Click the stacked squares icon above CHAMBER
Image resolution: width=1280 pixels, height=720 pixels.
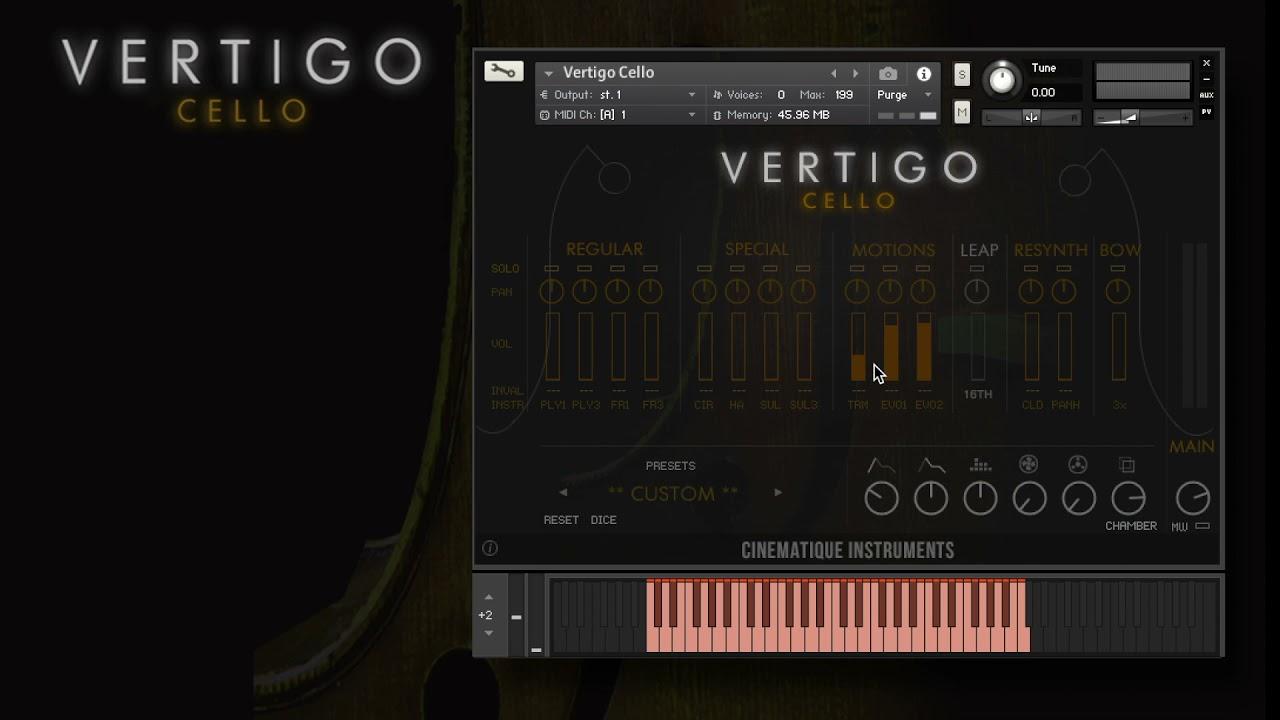pos(1127,465)
